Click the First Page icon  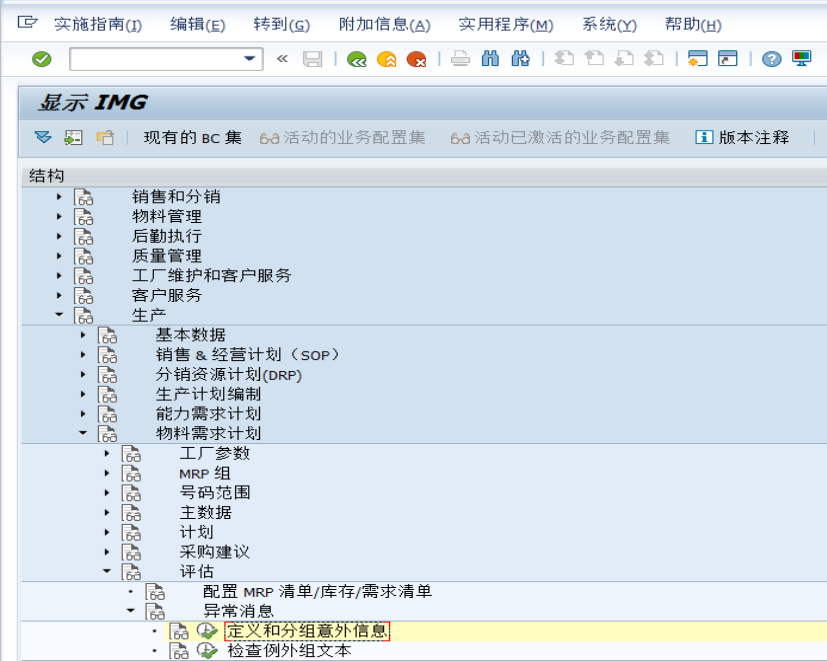[564, 58]
